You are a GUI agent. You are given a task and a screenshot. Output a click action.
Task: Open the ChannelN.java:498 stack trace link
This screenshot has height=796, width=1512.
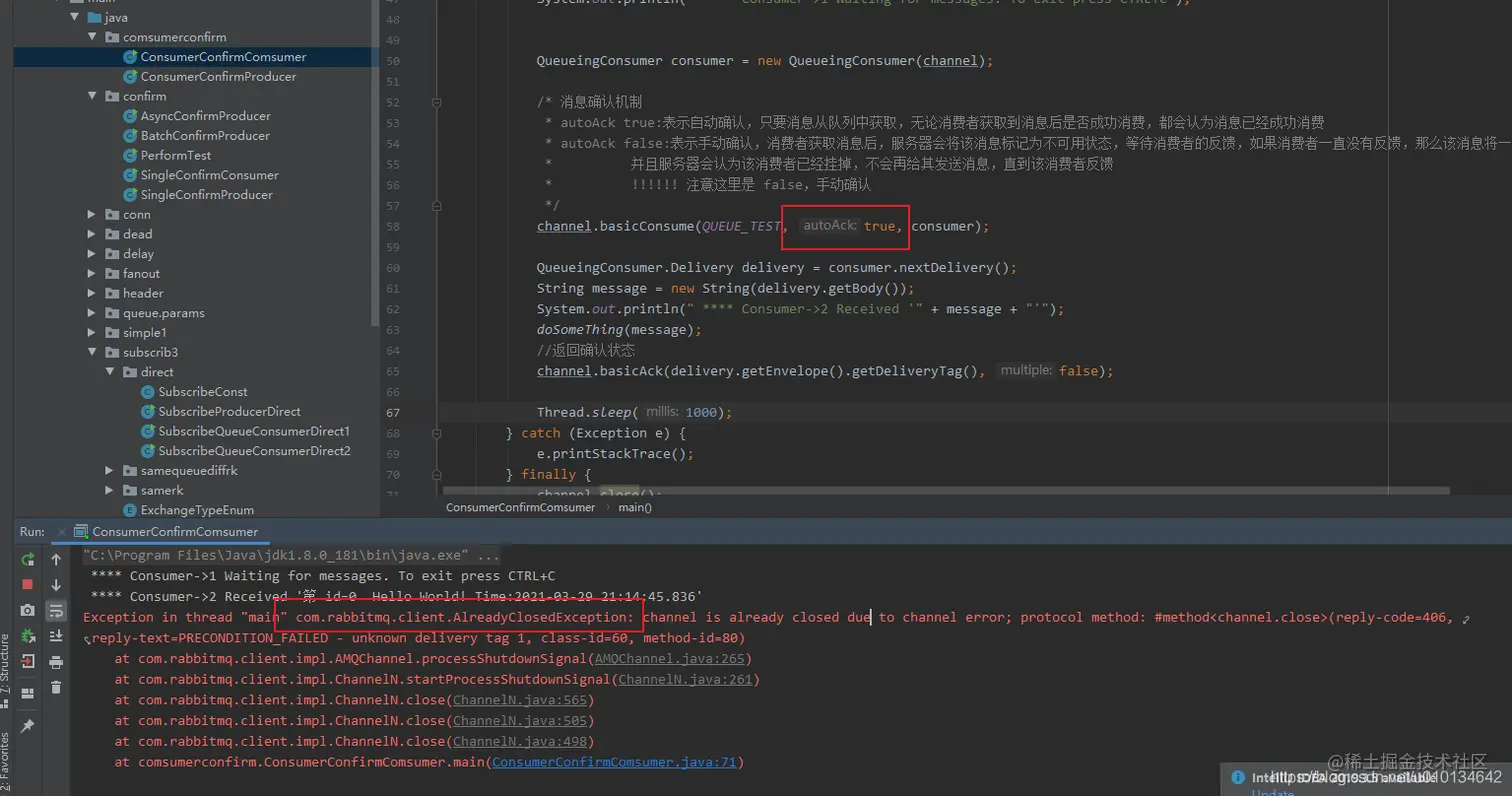[521, 741]
